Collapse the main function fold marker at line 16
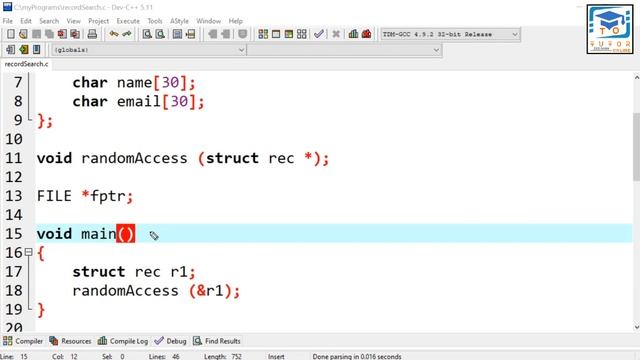This screenshot has height=360, width=640. pyautogui.click(x=28, y=253)
